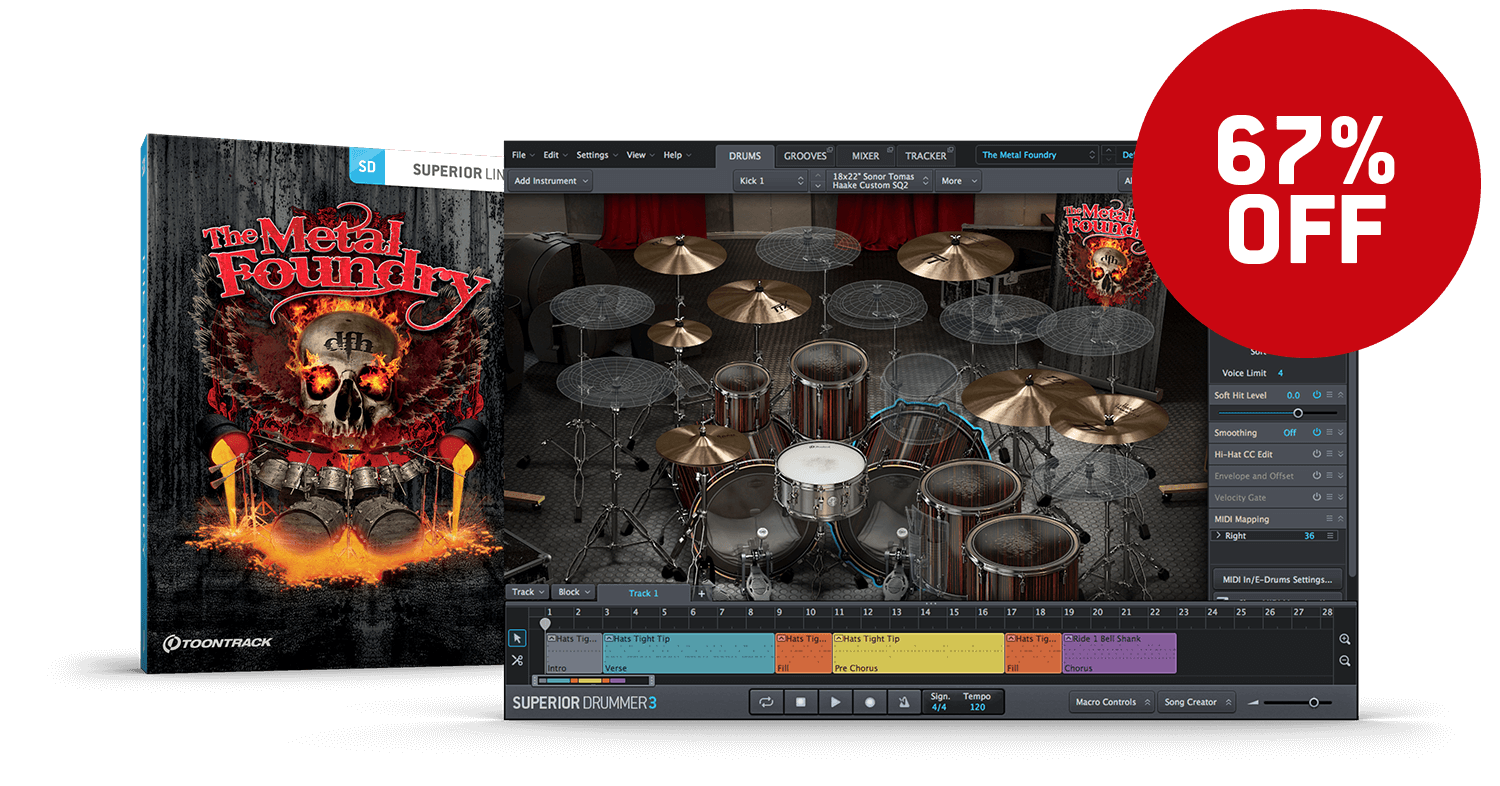Toggle Soft Hit Level power button

(1316, 395)
